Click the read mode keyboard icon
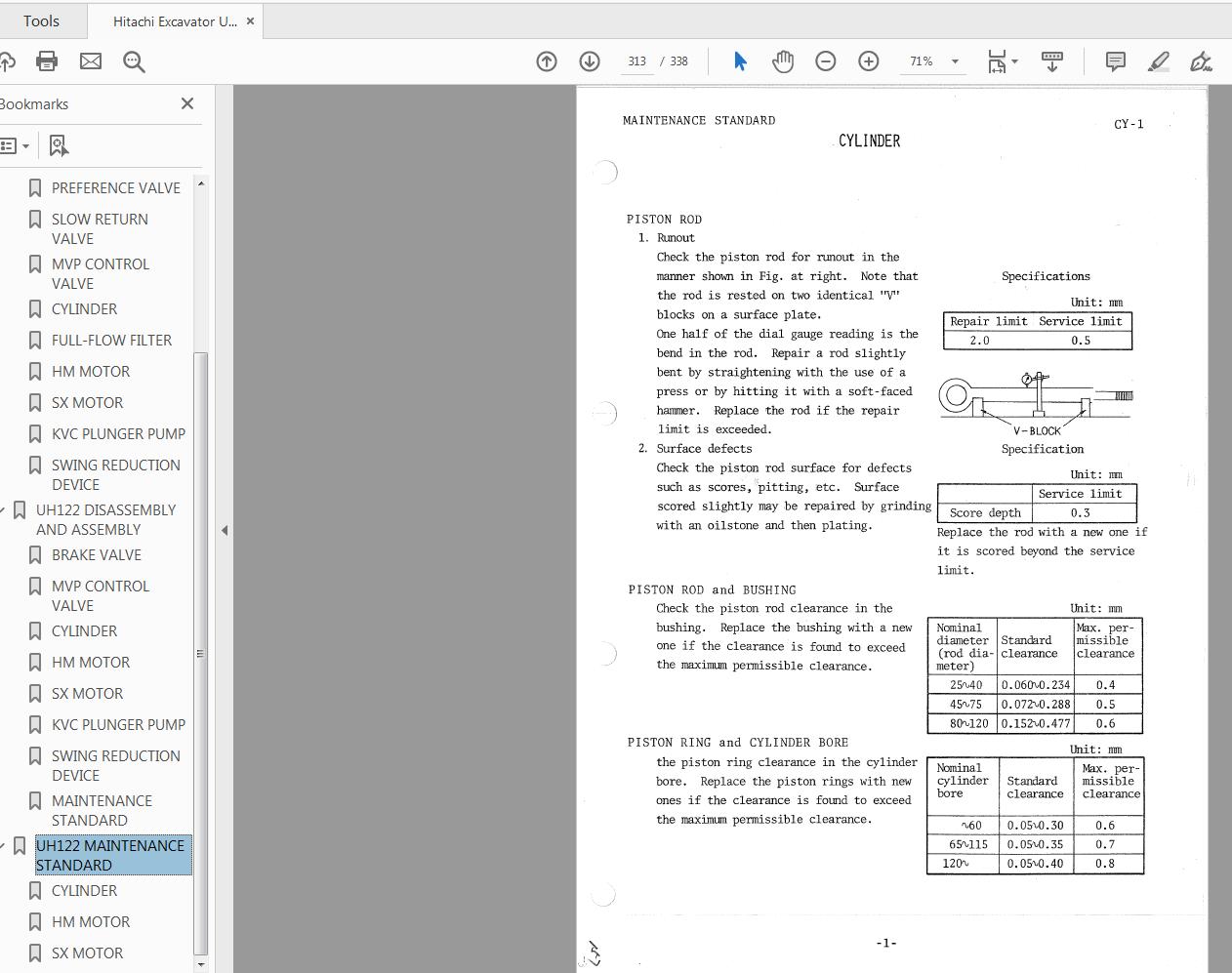Viewport: 1232px width, 973px height. coord(1052,61)
